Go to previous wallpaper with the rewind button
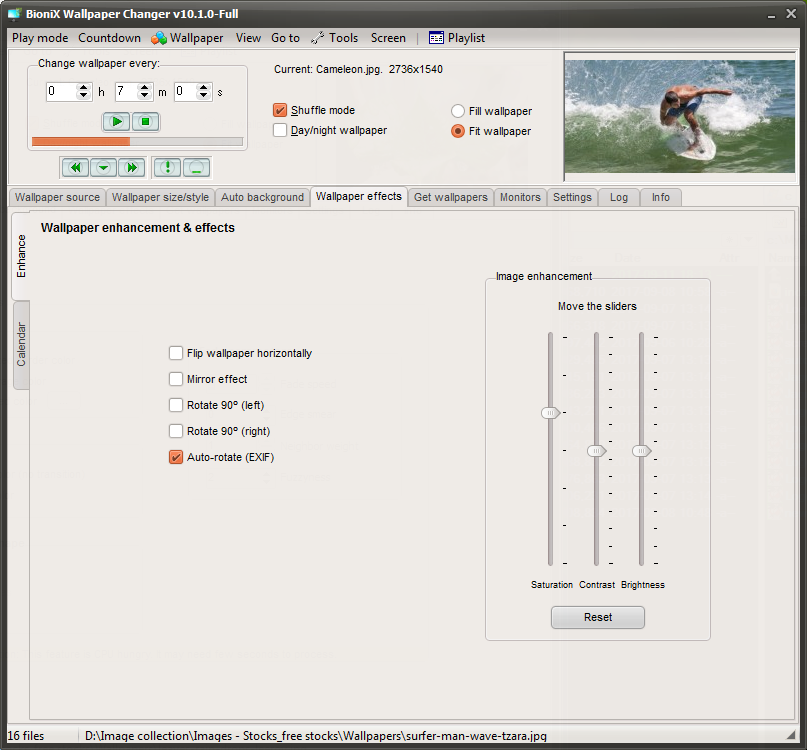Screen dimensions: 807x750 point(75,168)
